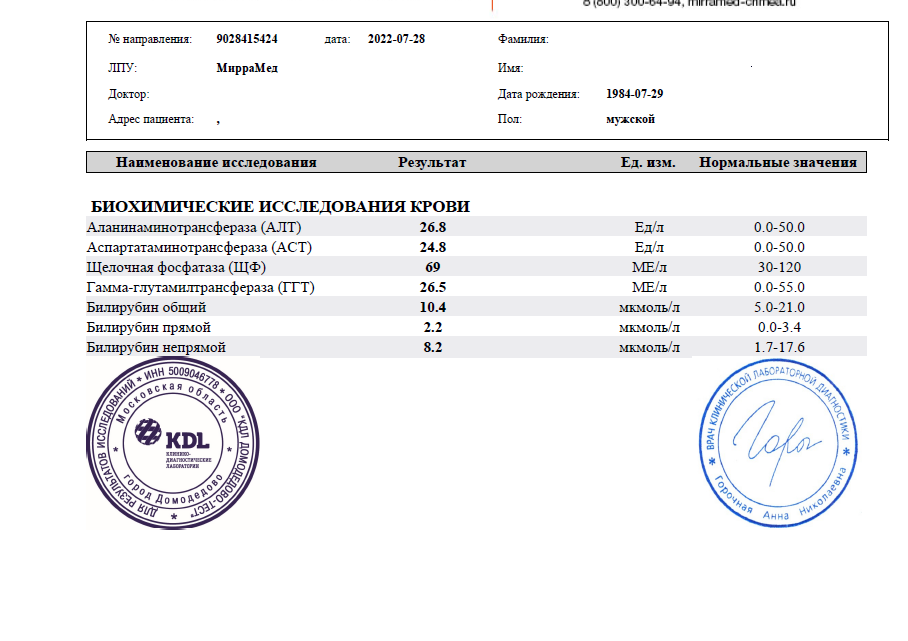
Task: Click the Наименование исследования column header
Action: tap(216, 162)
